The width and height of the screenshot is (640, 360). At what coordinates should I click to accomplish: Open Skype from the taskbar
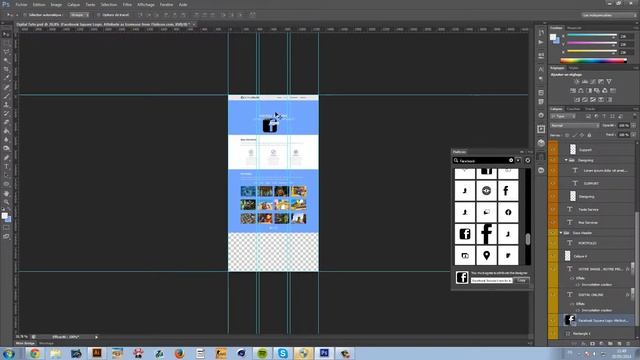pyautogui.click(x=282, y=353)
